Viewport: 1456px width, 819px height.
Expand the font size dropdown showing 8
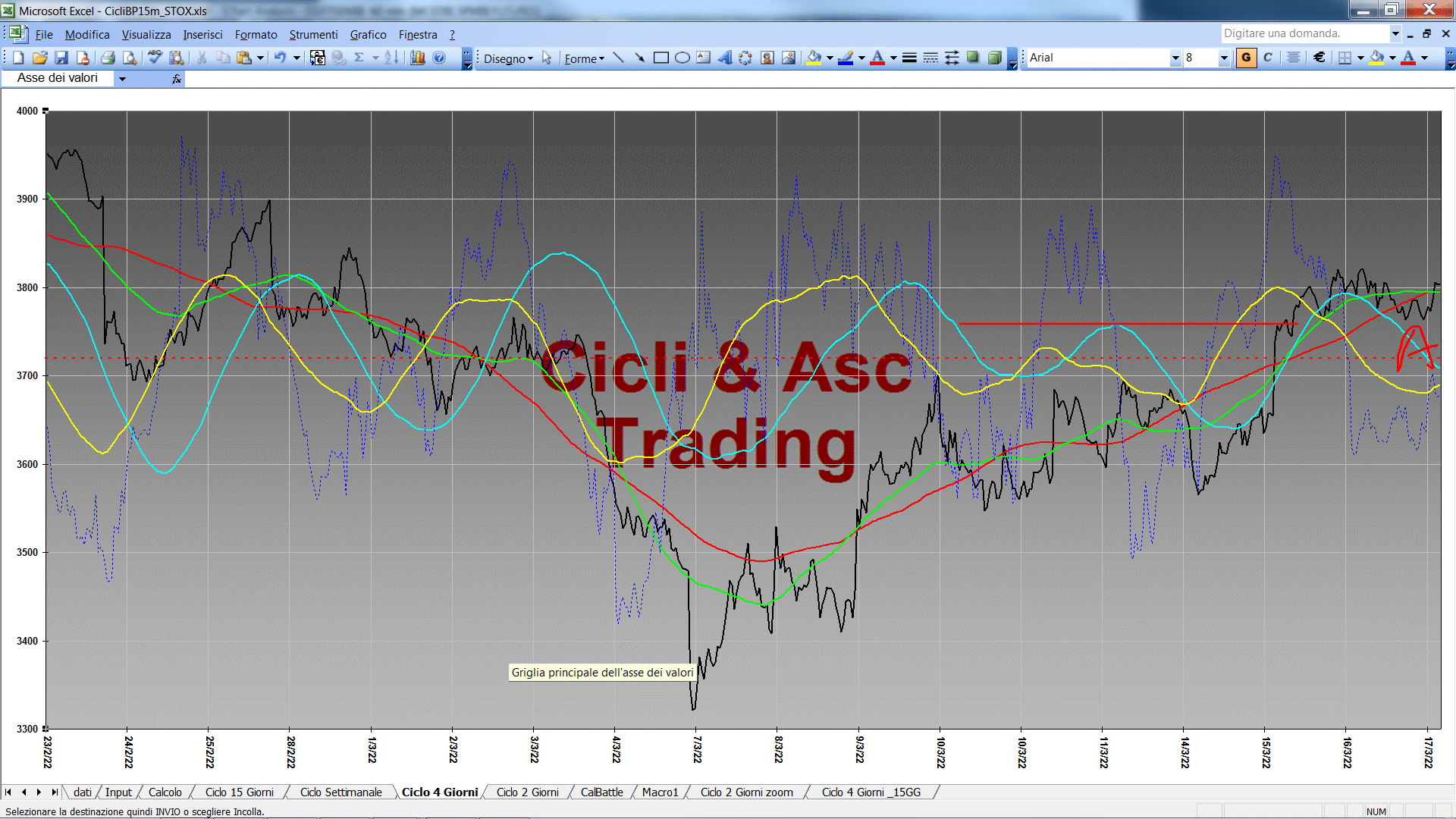1224,58
